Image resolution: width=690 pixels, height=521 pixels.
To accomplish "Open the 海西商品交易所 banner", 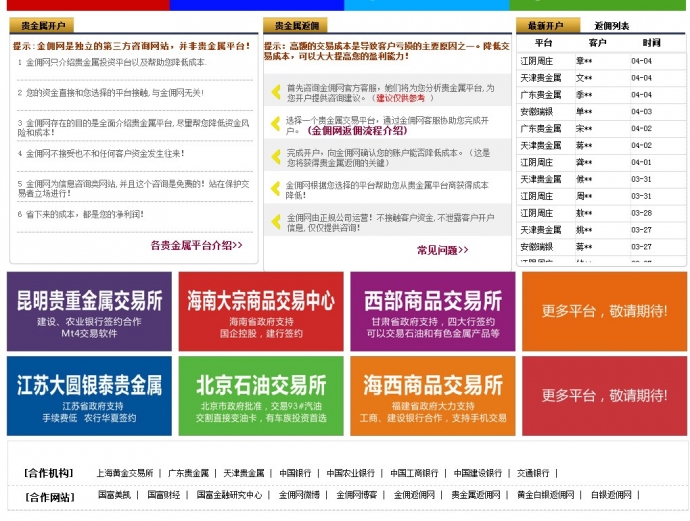I will tap(433, 396).
